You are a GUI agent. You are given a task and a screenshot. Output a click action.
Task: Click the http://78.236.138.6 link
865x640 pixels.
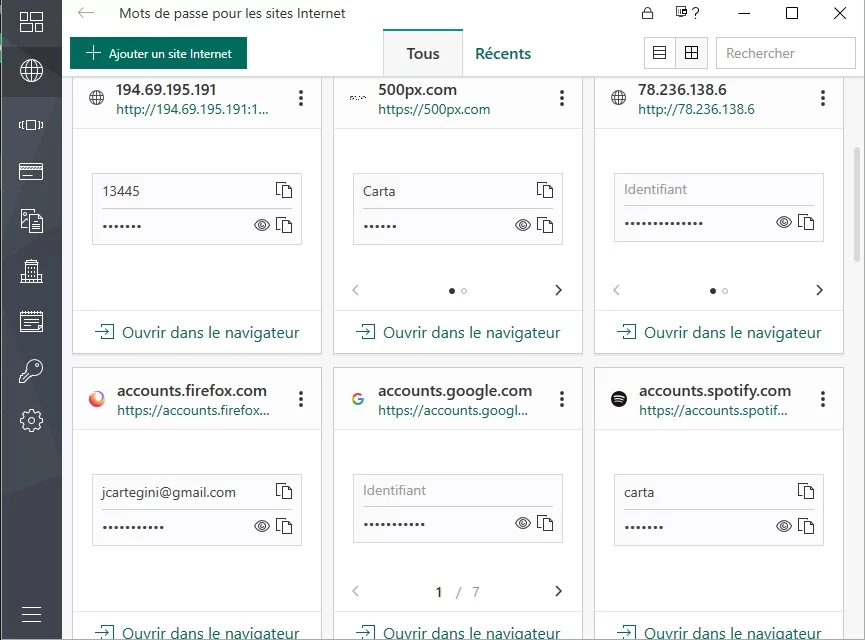(x=696, y=109)
